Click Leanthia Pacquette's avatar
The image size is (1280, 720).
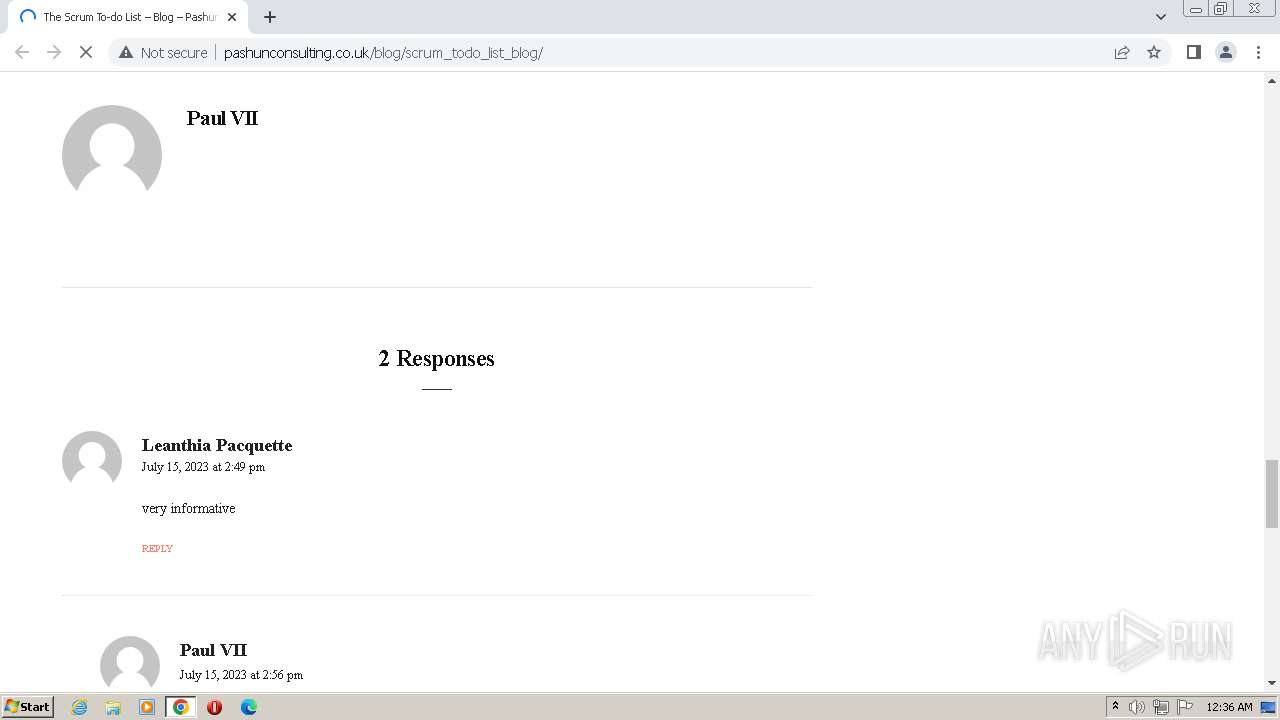(92, 461)
